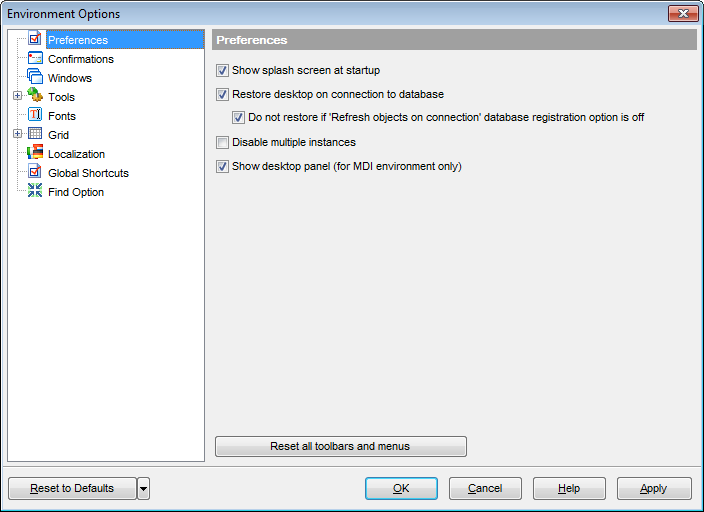Open Help for Environment Options

tap(569, 489)
